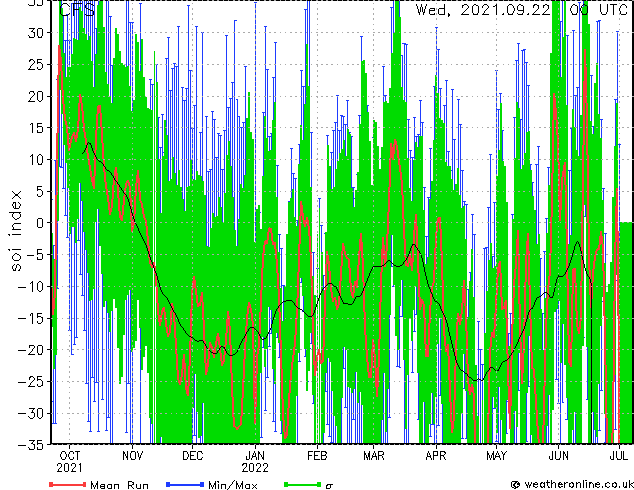Click the Min/Max legend label
The height and width of the screenshot is (490, 634).
coord(232,485)
